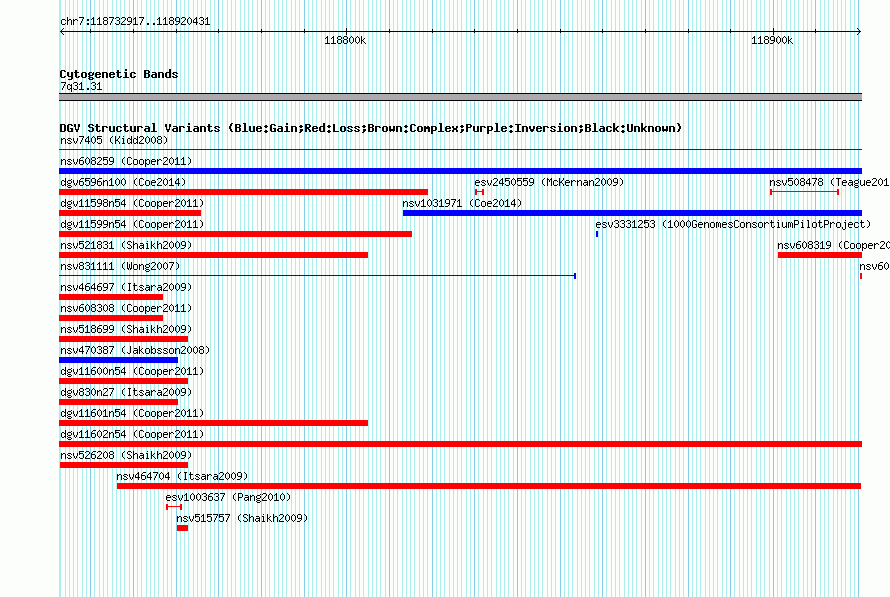This screenshot has height=597, width=890.
Task: Click nsv521831 (Shaikh2009) label
Action: coord(126,245)
